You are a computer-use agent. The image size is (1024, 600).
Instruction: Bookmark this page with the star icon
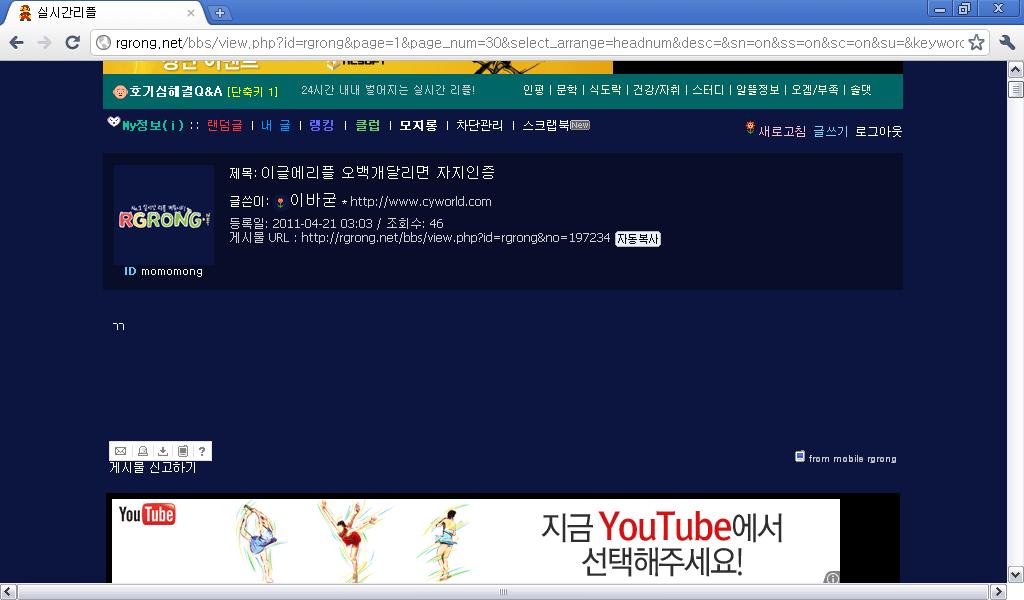pyautogui.click(x=976, y=42)
